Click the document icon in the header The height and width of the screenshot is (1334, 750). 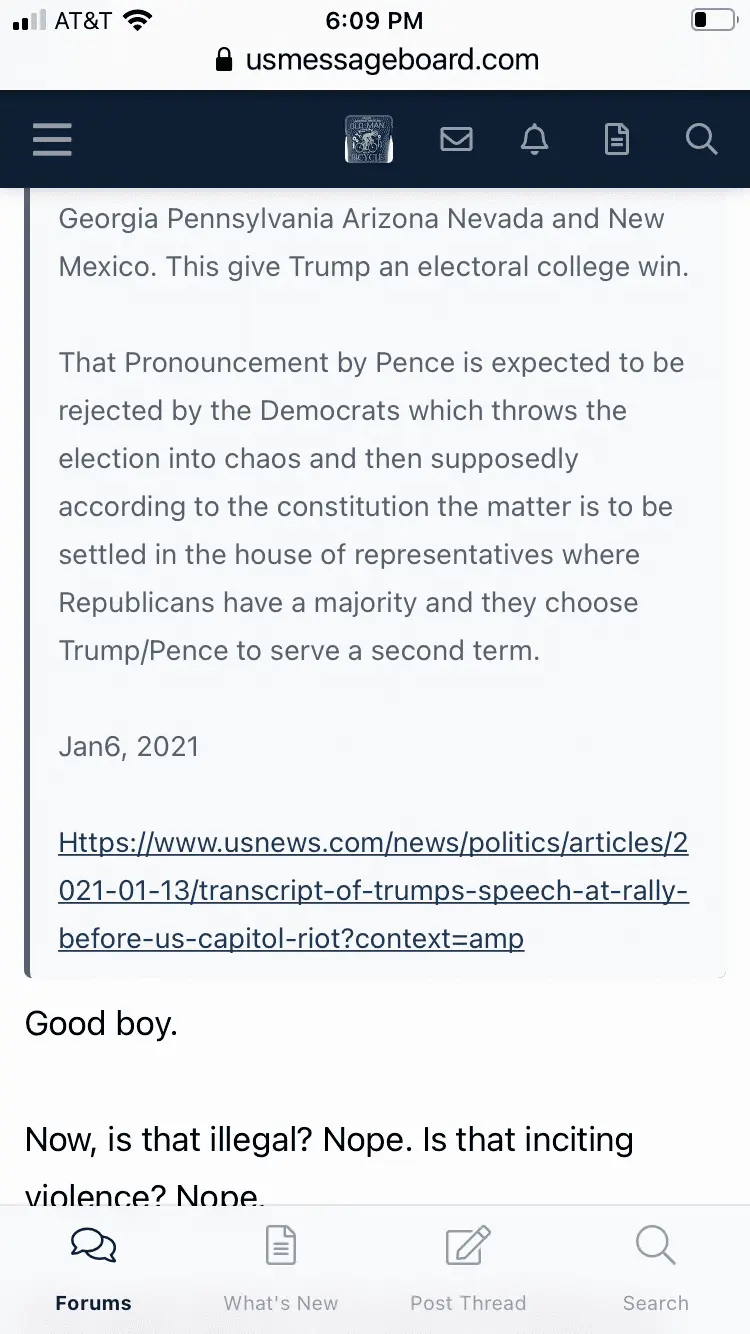617,139
